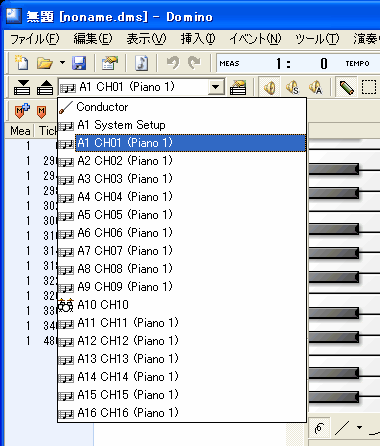The height and width of the screenshot is (446, 380).
Task: Select the pencil draw tool
Action: (346, 88)
